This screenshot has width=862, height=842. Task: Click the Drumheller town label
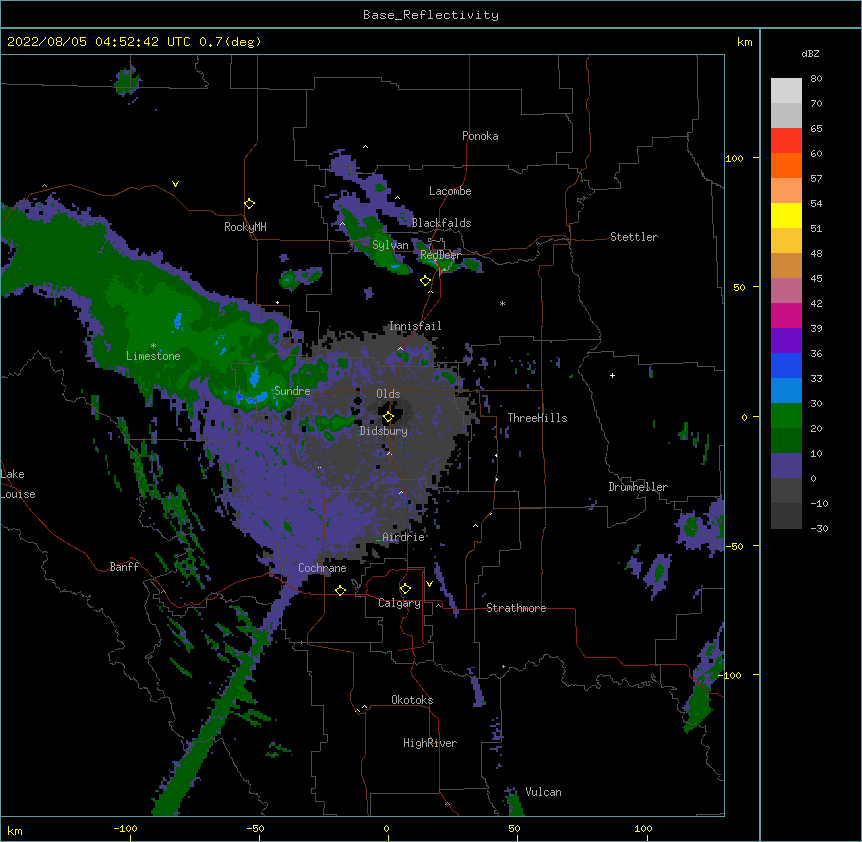point(638,487)
